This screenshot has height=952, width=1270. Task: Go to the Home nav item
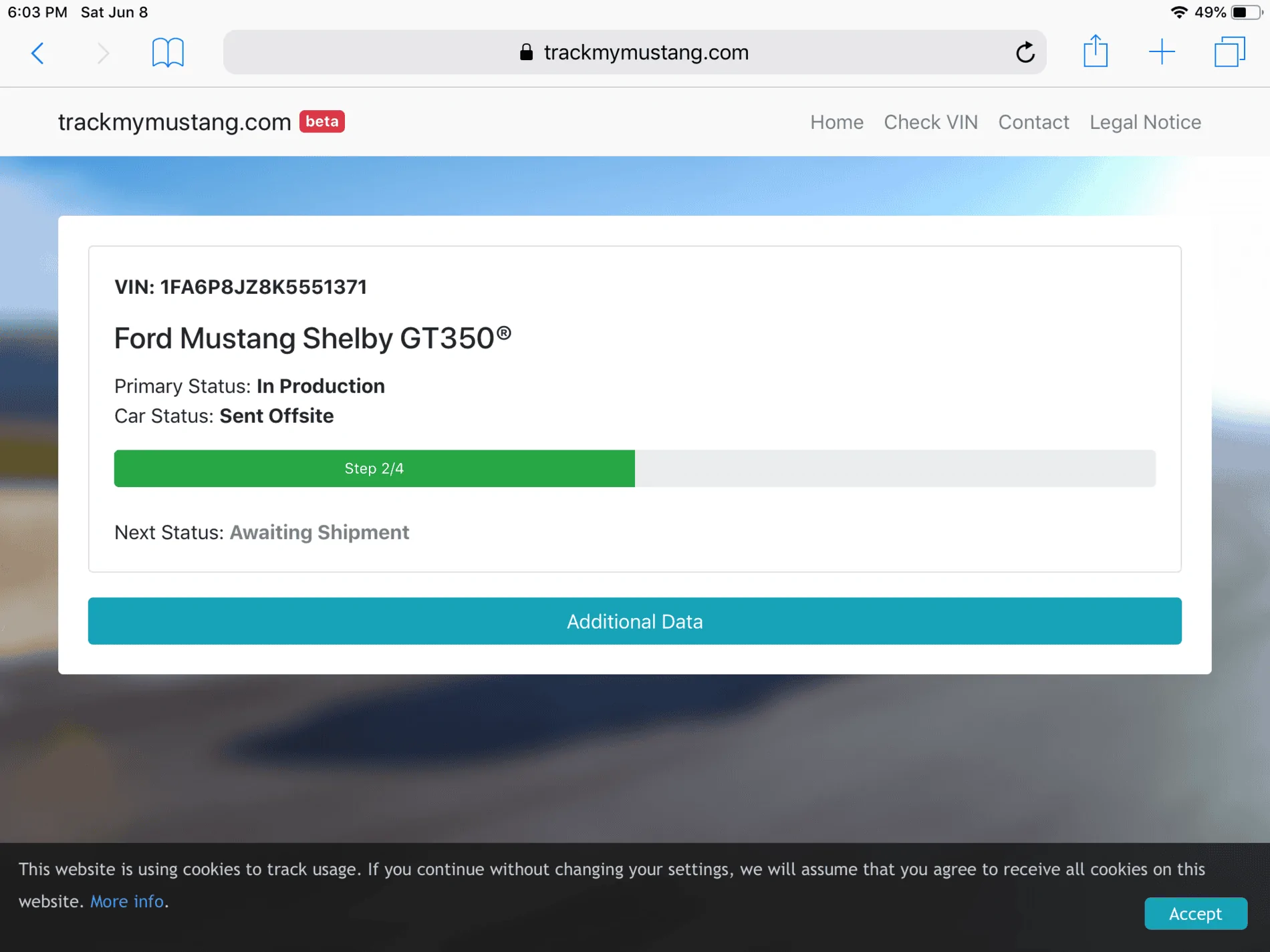837,122
